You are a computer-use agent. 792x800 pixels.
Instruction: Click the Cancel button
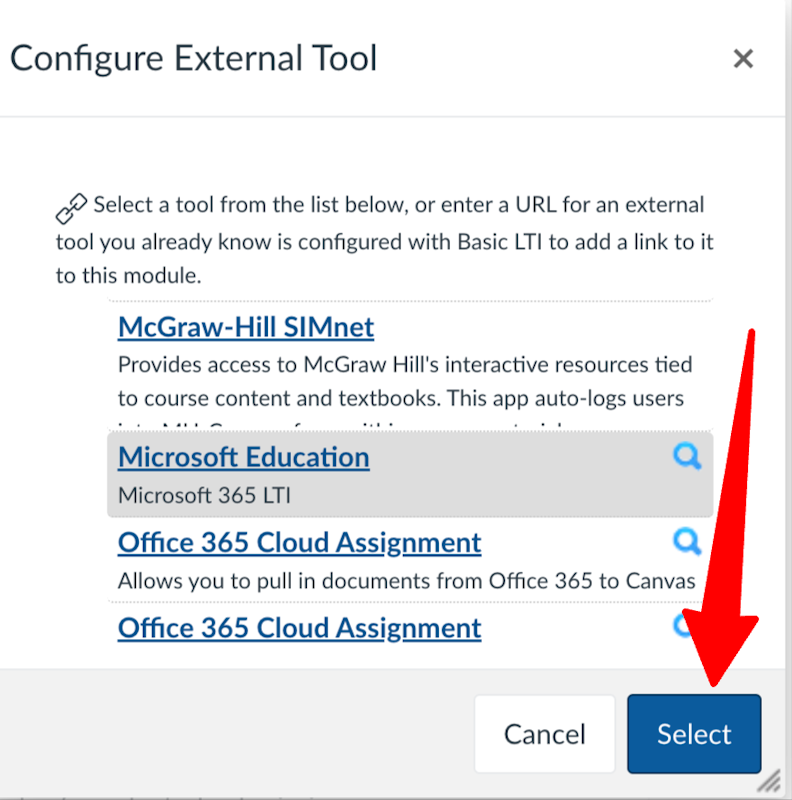[544, 734]
